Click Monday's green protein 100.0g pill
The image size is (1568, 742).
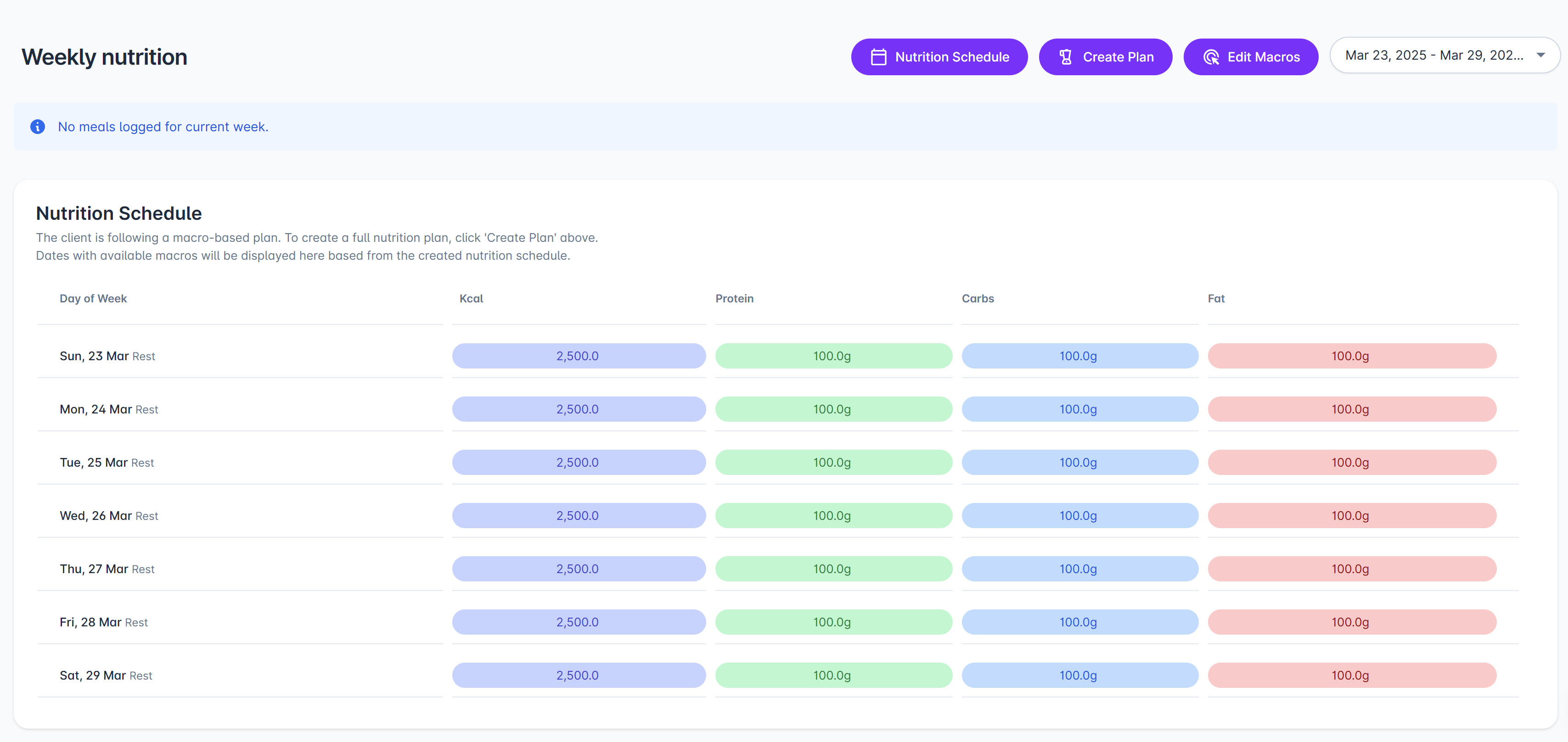832,409
